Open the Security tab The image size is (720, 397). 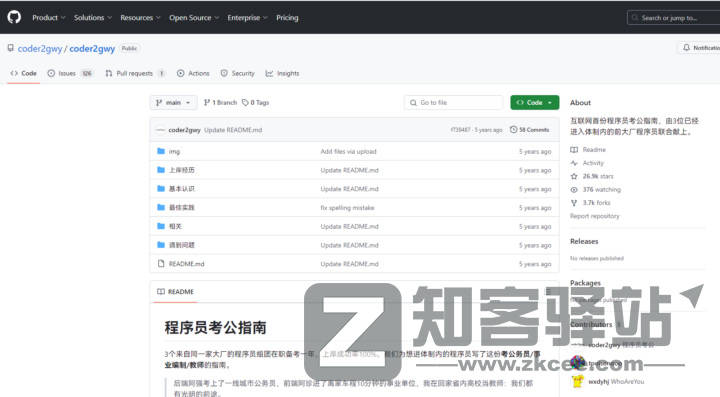point(237,73)
